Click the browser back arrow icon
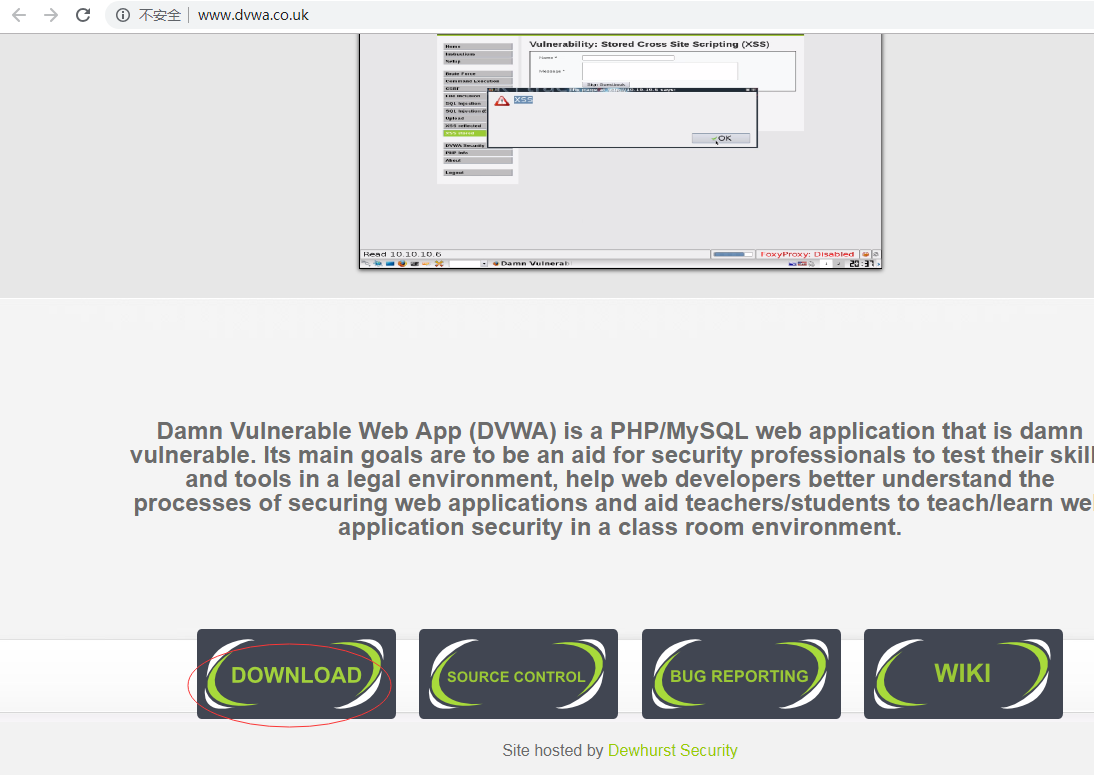This screenshot has width=1094, height=775. click(18, 15)
